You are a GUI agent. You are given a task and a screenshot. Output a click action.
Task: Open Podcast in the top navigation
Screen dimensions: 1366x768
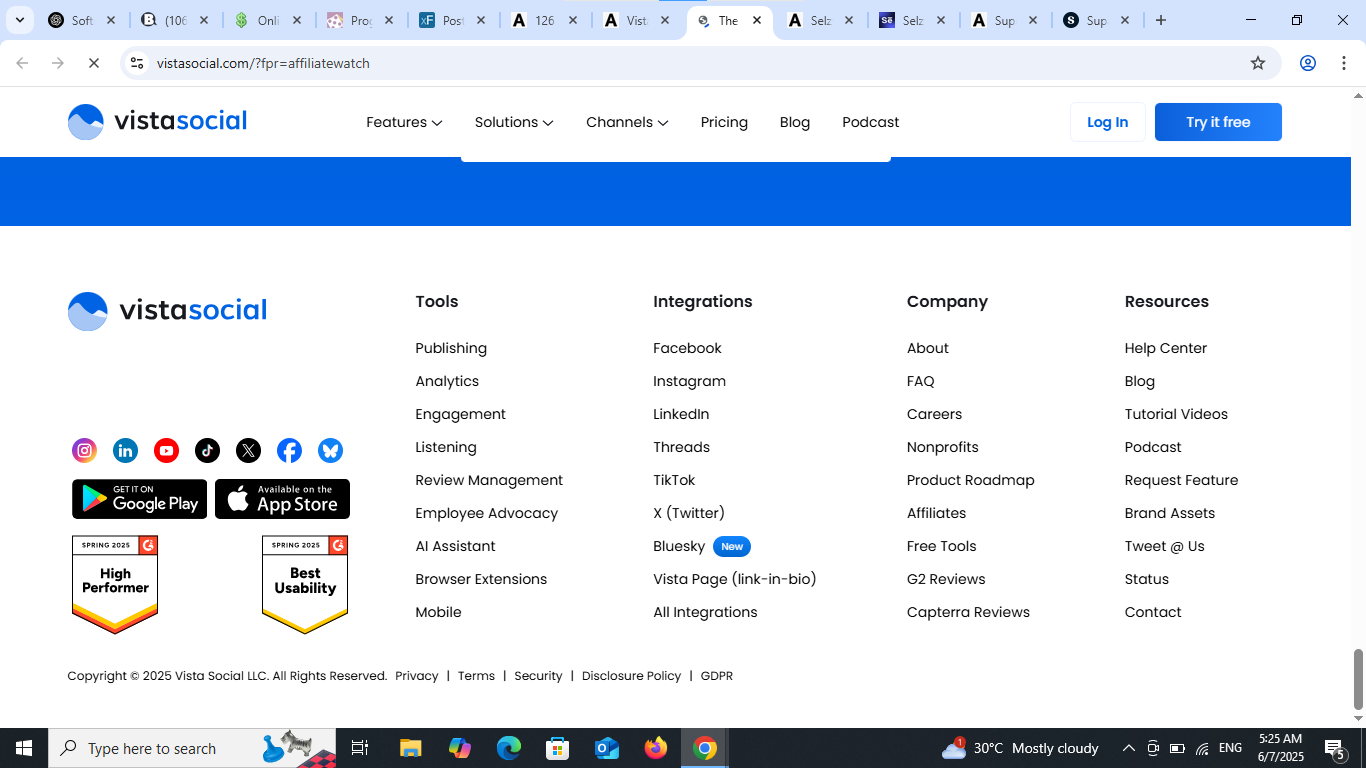(x=871, y=122)
